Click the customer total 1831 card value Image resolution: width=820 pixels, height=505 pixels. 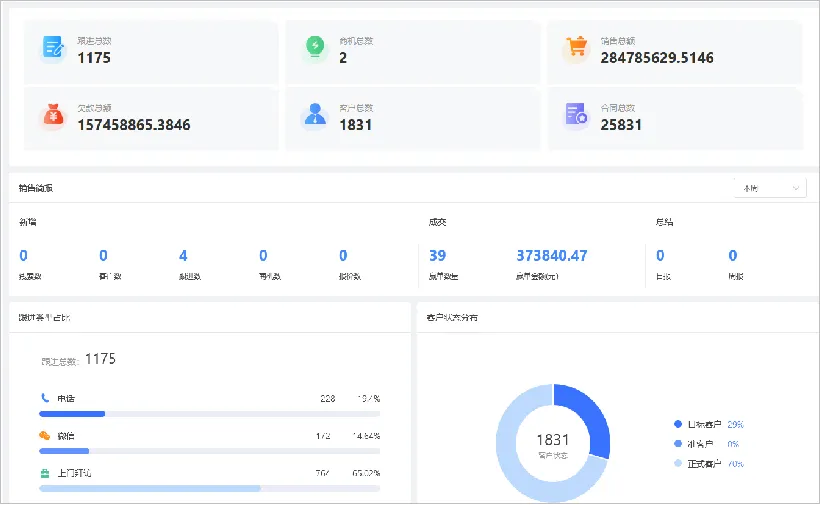[356, 125]
